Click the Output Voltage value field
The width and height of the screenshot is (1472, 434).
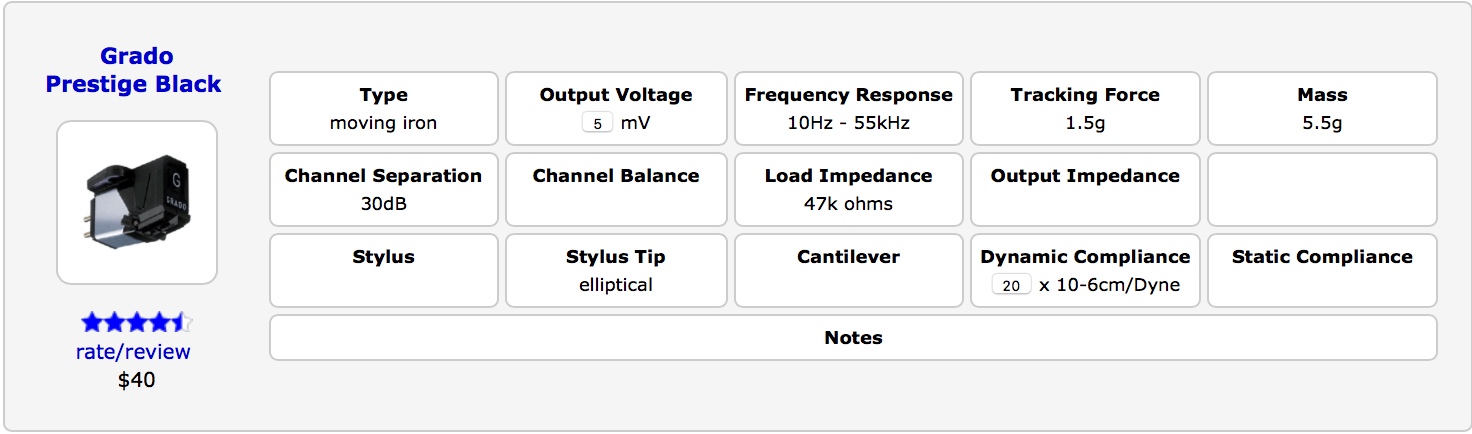point(597,124)
